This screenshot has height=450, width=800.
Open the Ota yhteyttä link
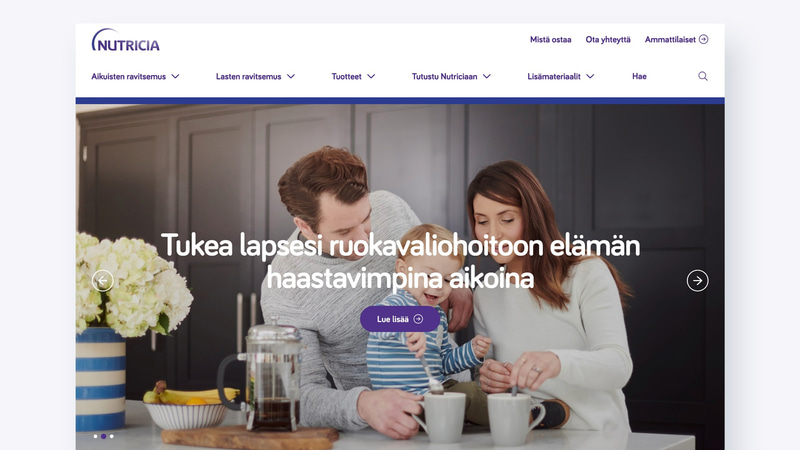tap(608, 39)
